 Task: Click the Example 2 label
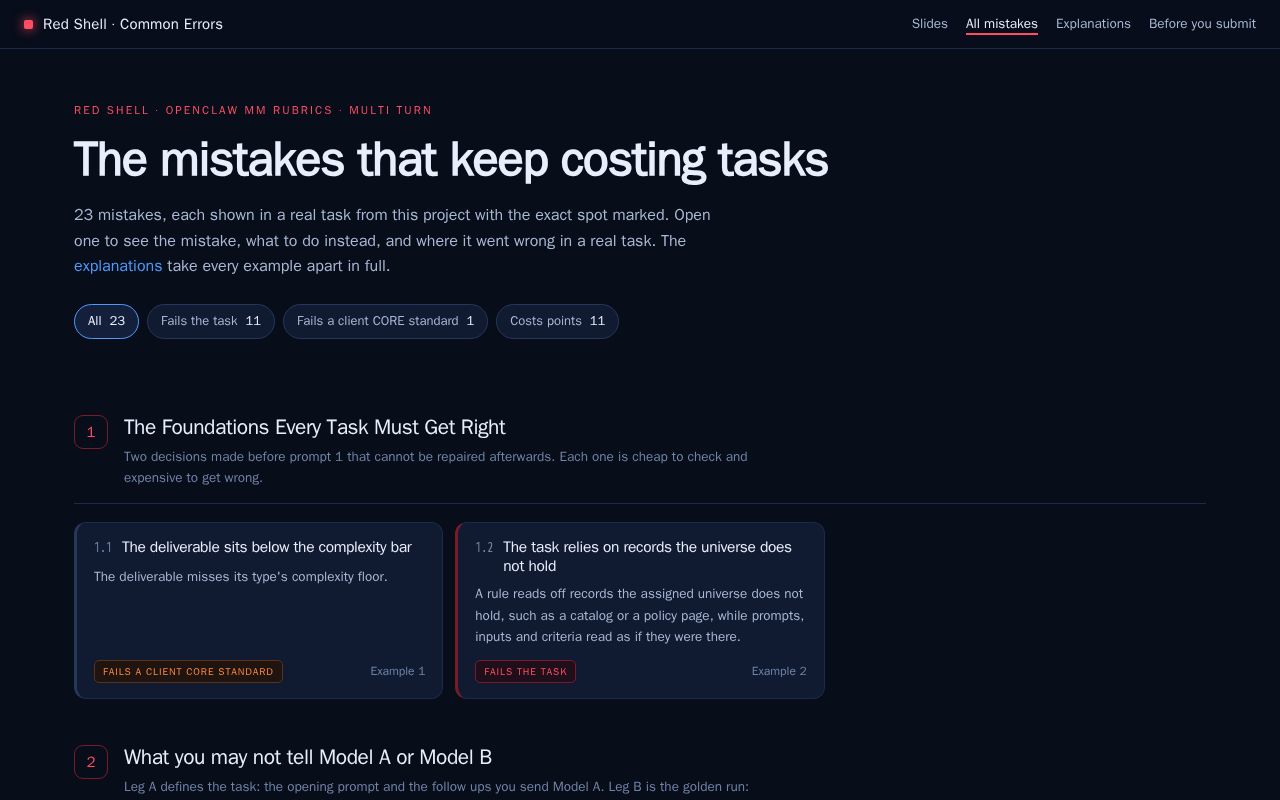[779, 671]
